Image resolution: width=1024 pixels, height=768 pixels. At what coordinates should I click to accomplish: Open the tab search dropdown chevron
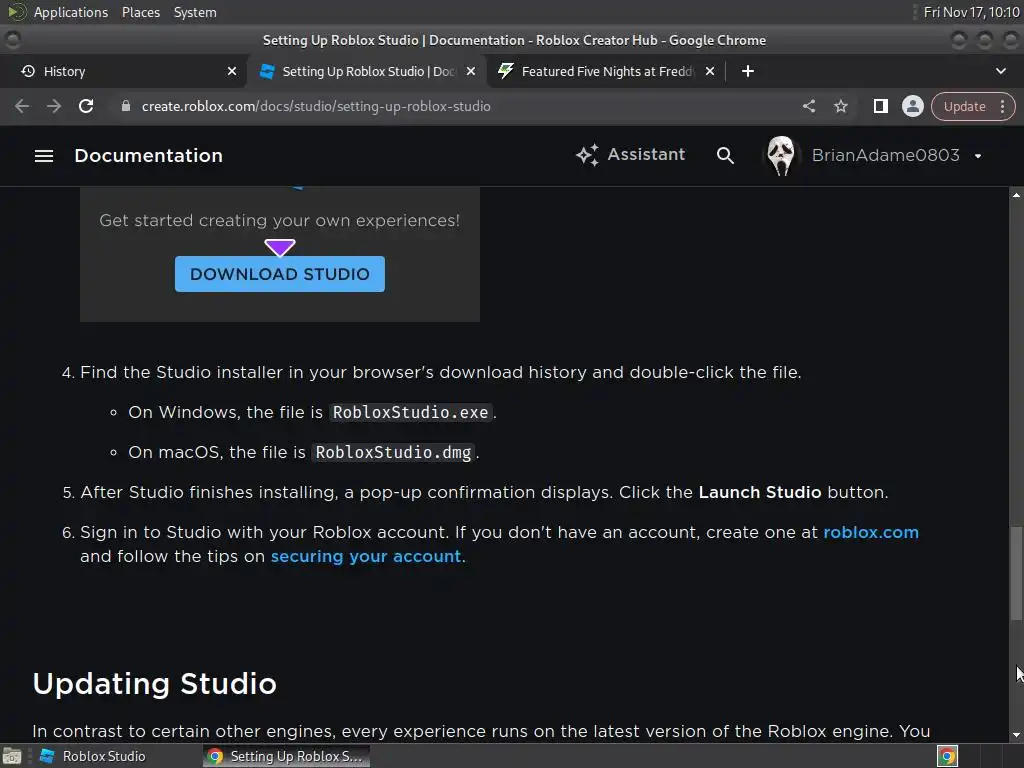point(1000,71)
